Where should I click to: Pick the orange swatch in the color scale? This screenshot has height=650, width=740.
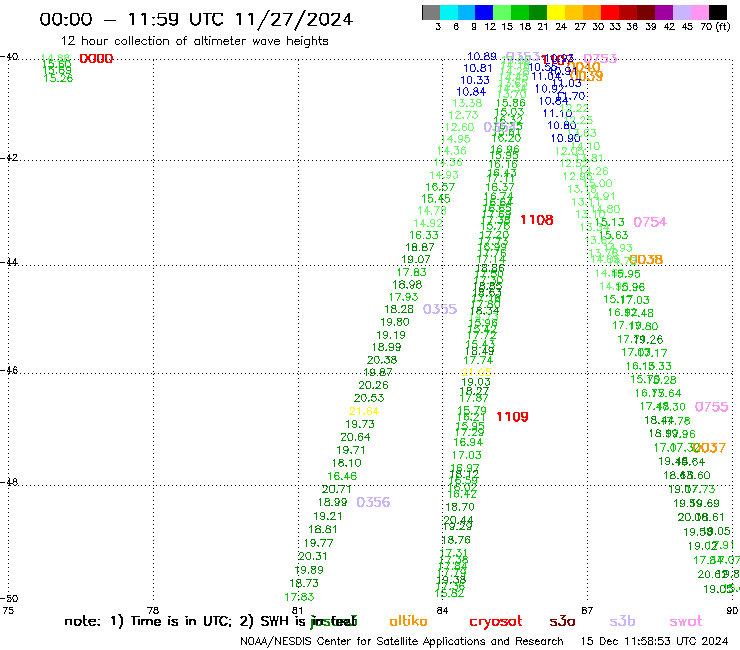pos(592,12)
